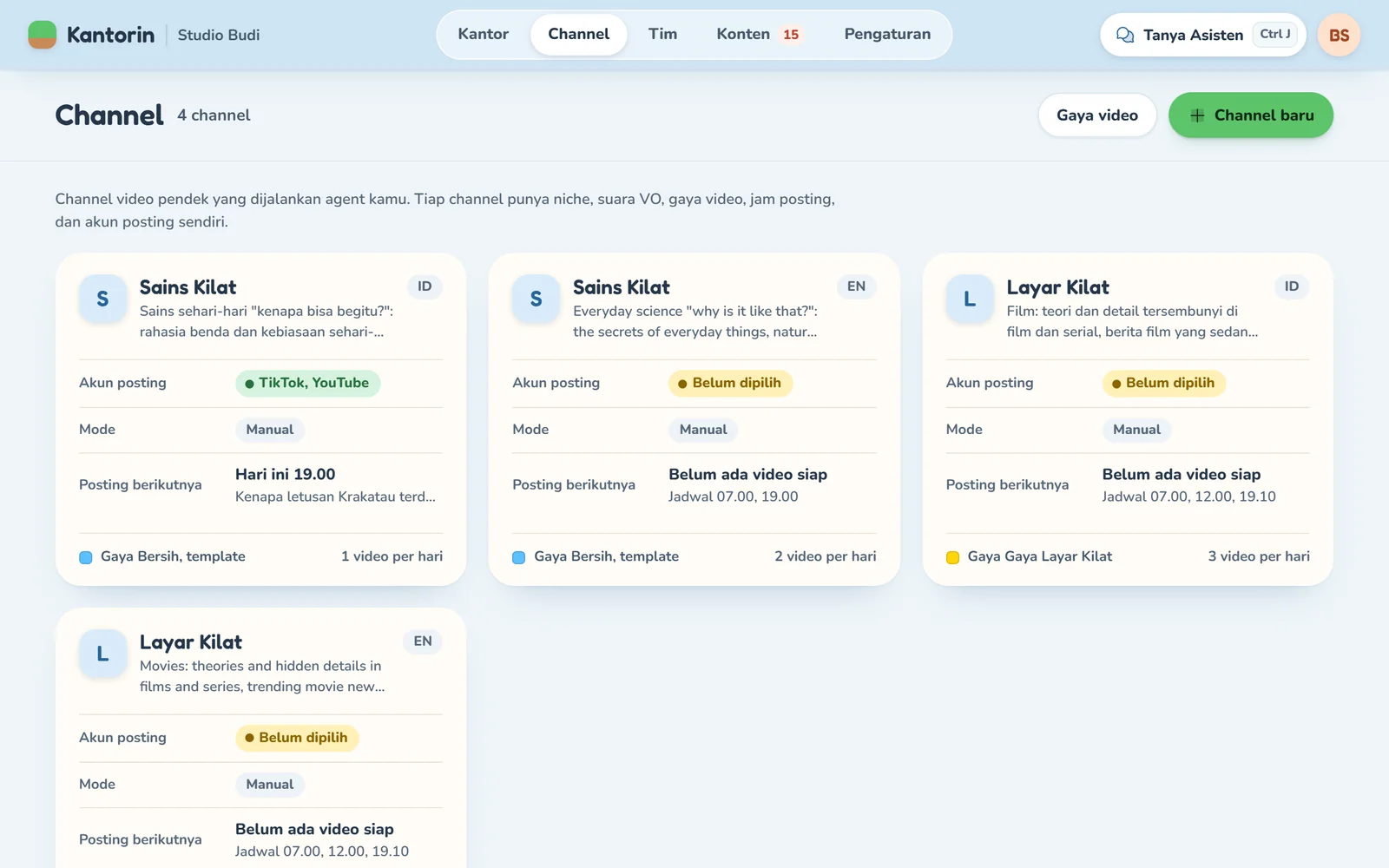Click the Tanya Asisten button
The width and height of the screenshot is (1389, 868).
(1203, 35)
